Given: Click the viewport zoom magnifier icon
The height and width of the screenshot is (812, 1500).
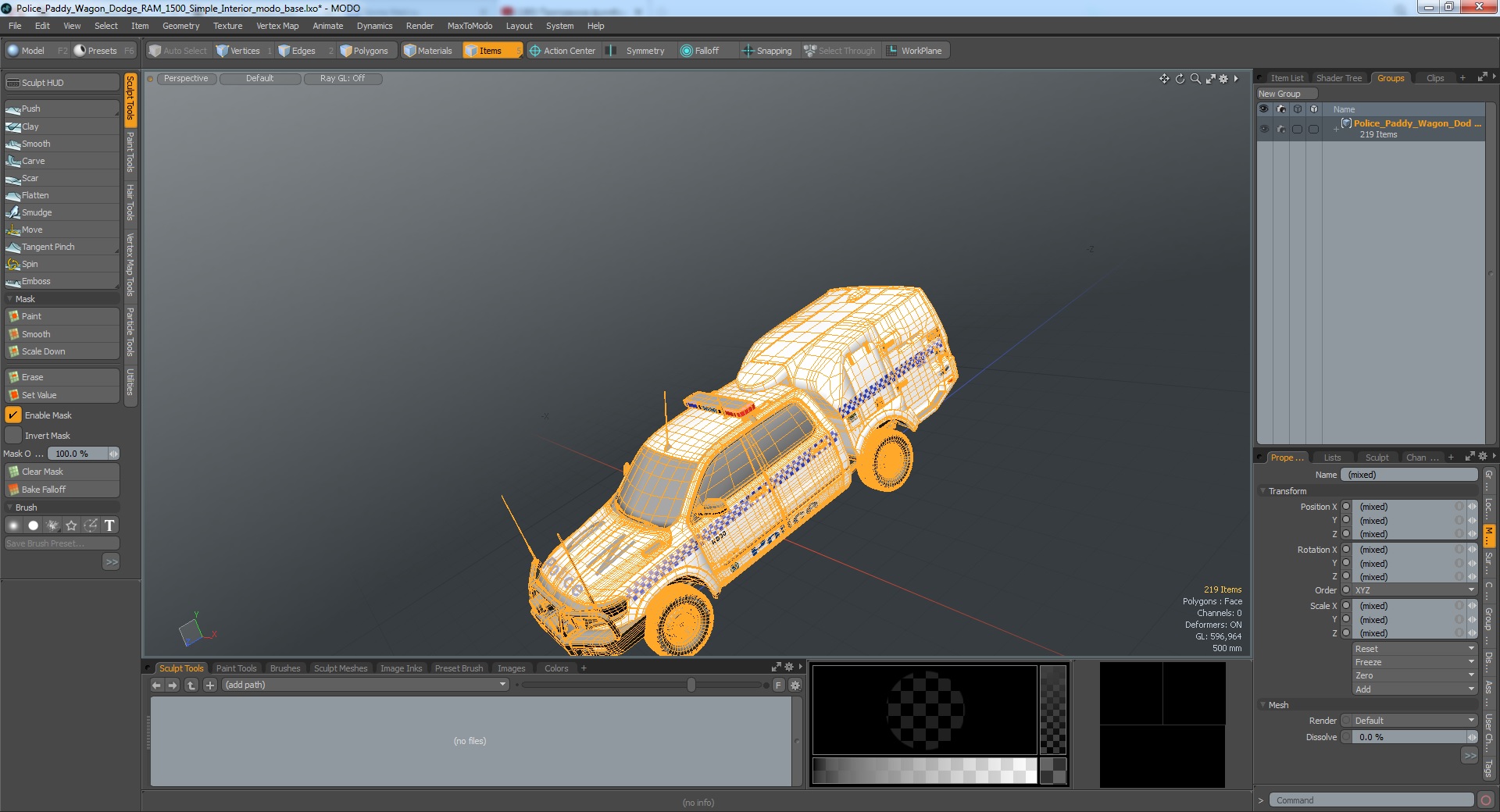Looking at the screenshot, I should point(1195,79).
